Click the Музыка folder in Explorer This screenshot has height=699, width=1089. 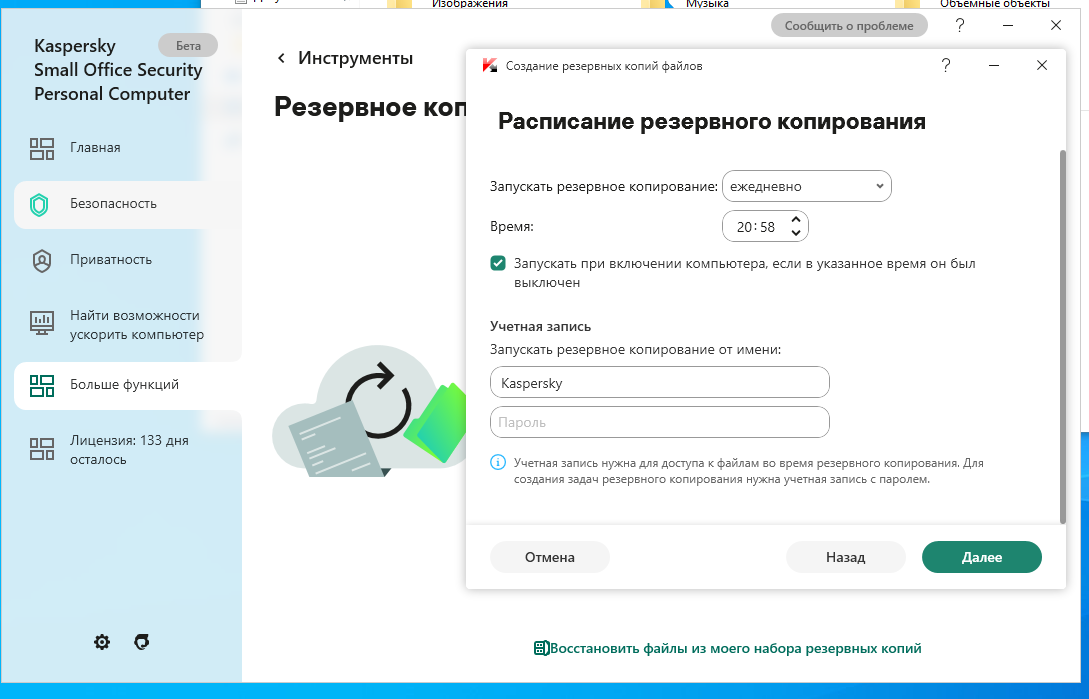coord(707,4)
